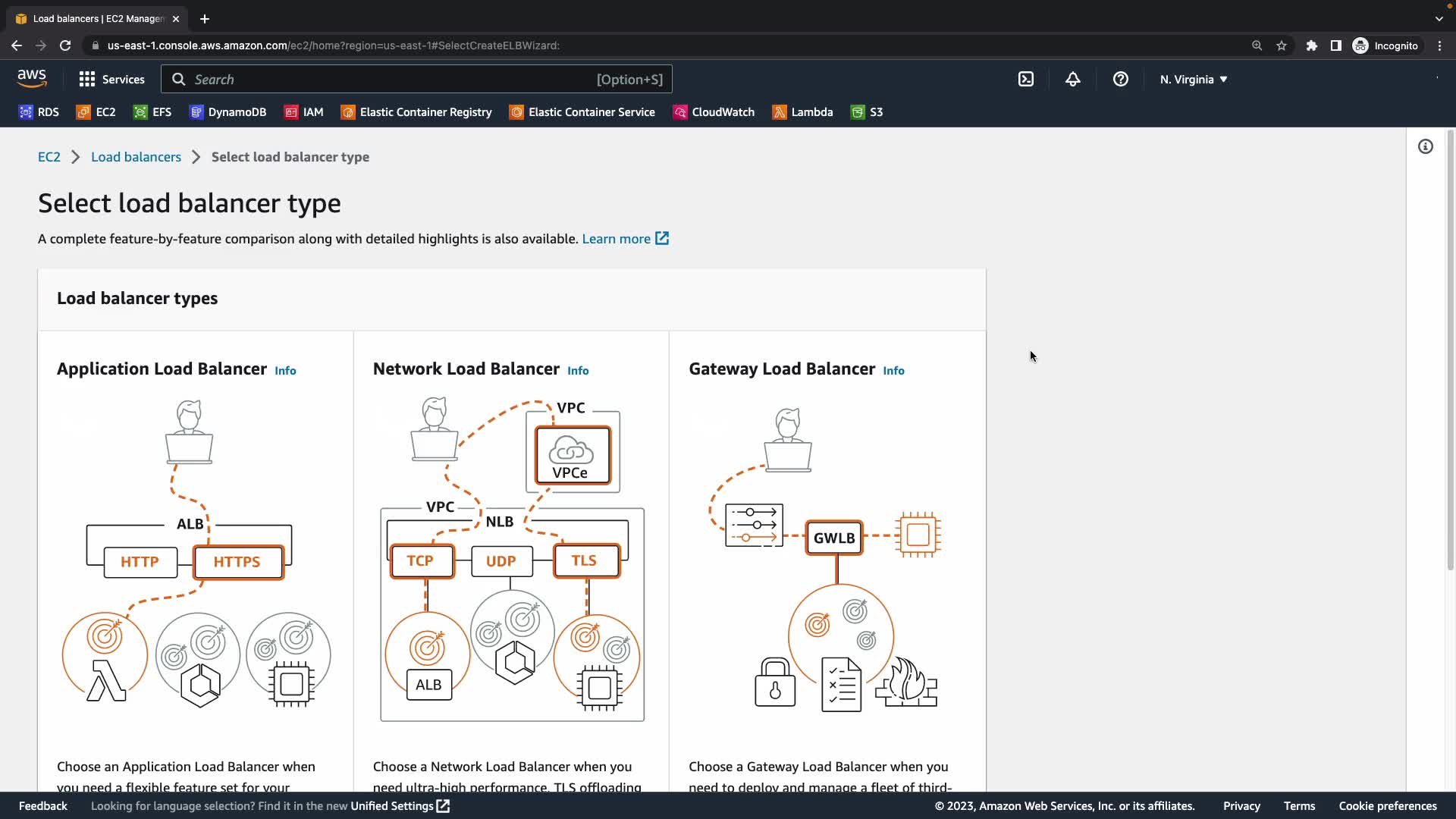The image size is (1456, 819).
Task: Click the AWS logo home icon
Action: pyautogui.click(x=32, y=78)
